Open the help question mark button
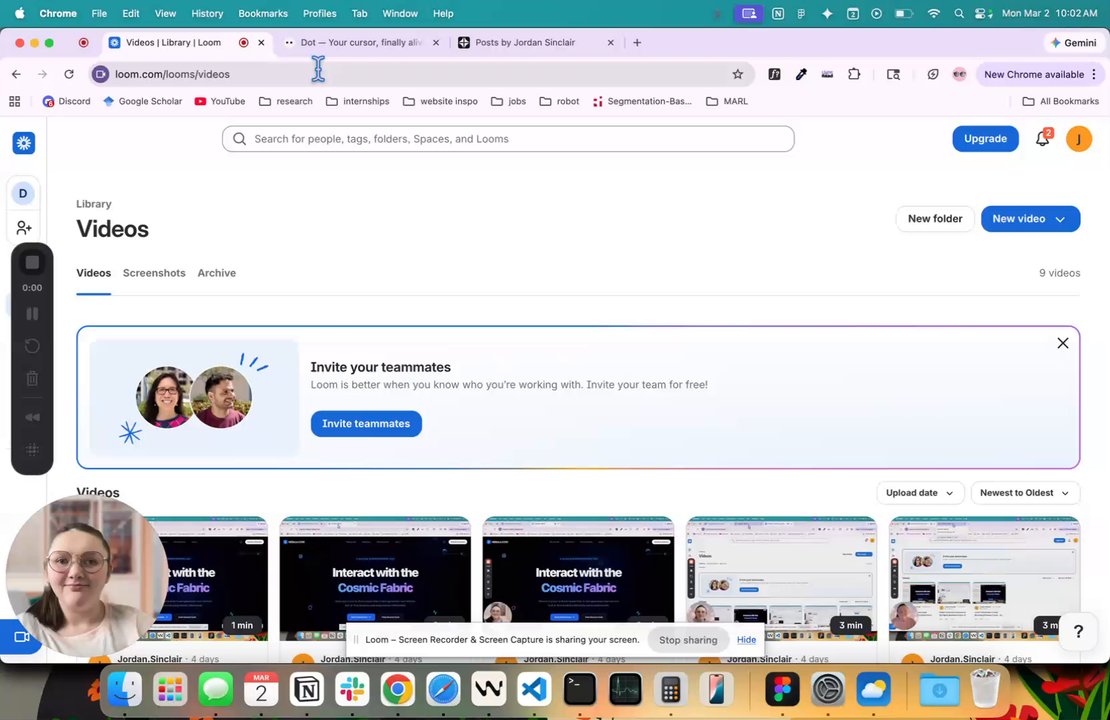The image size is (1110, 720). 1078,632
